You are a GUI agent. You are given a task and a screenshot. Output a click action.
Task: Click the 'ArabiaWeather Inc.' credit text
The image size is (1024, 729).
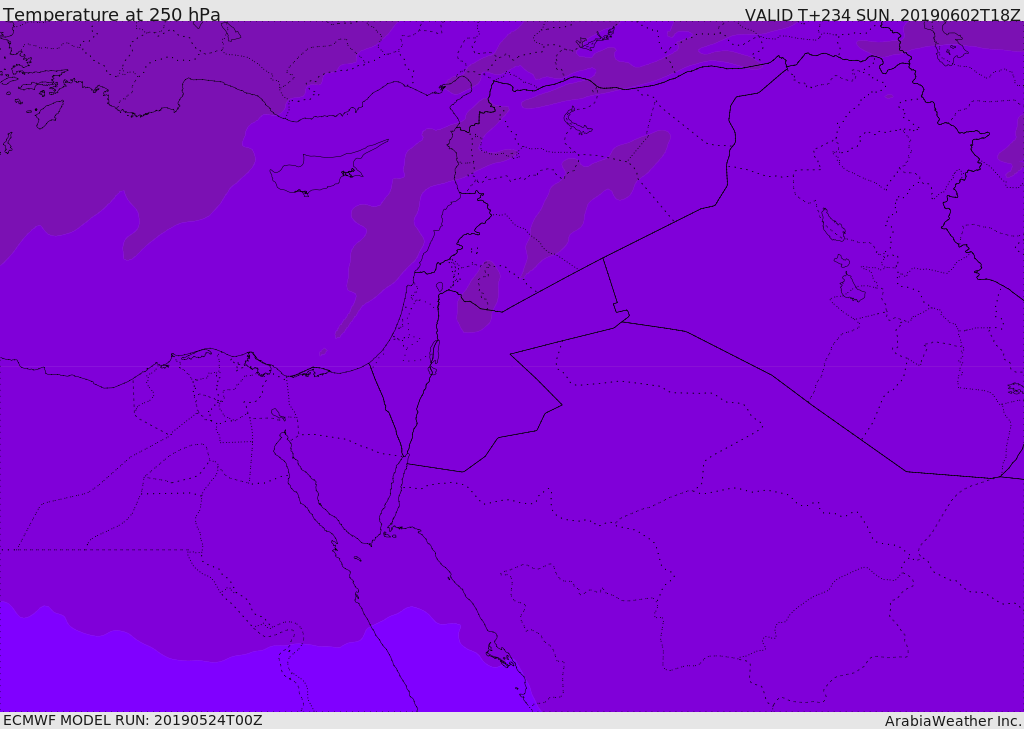click(953, 721)
